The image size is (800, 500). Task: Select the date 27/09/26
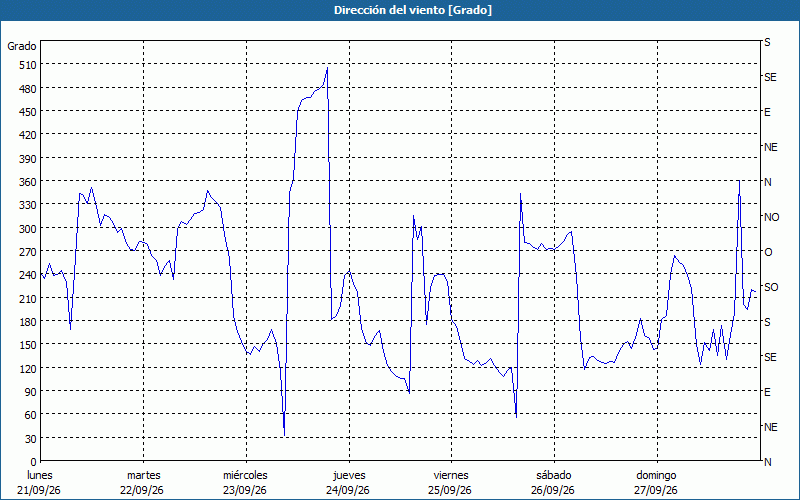tap(656, 490)
